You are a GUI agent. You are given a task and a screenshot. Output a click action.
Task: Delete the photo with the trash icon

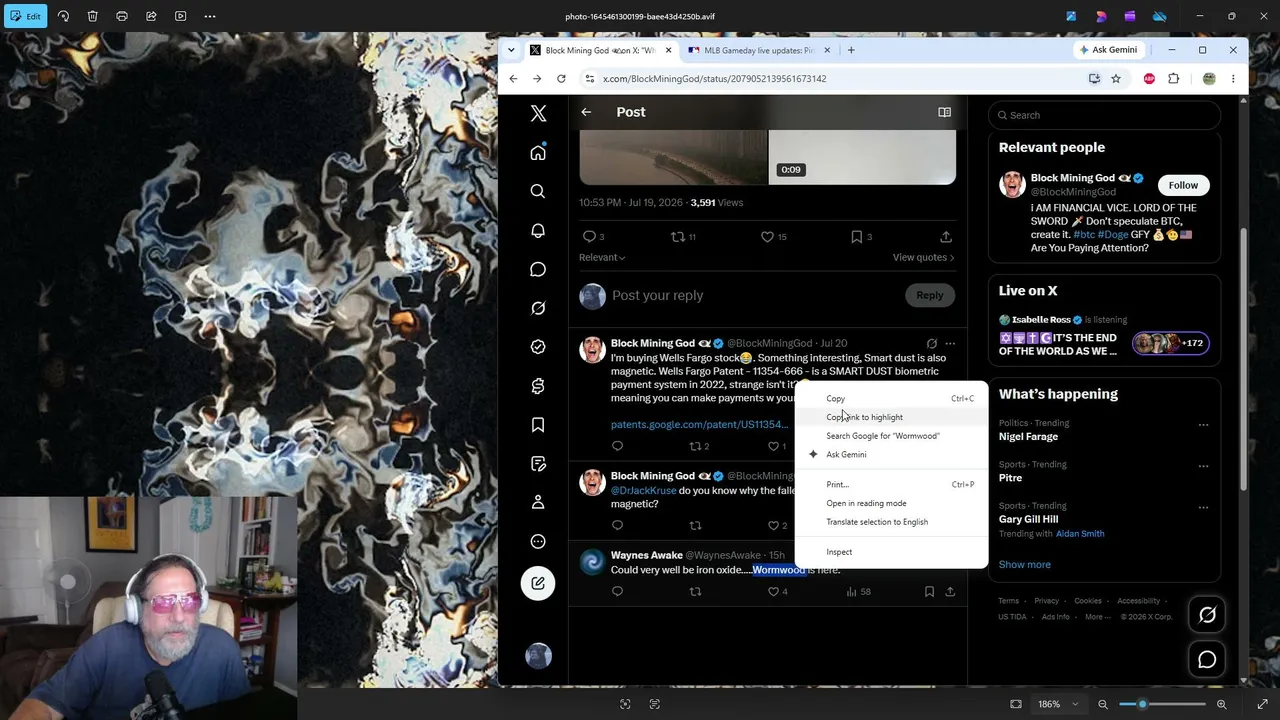click(92, 16)
